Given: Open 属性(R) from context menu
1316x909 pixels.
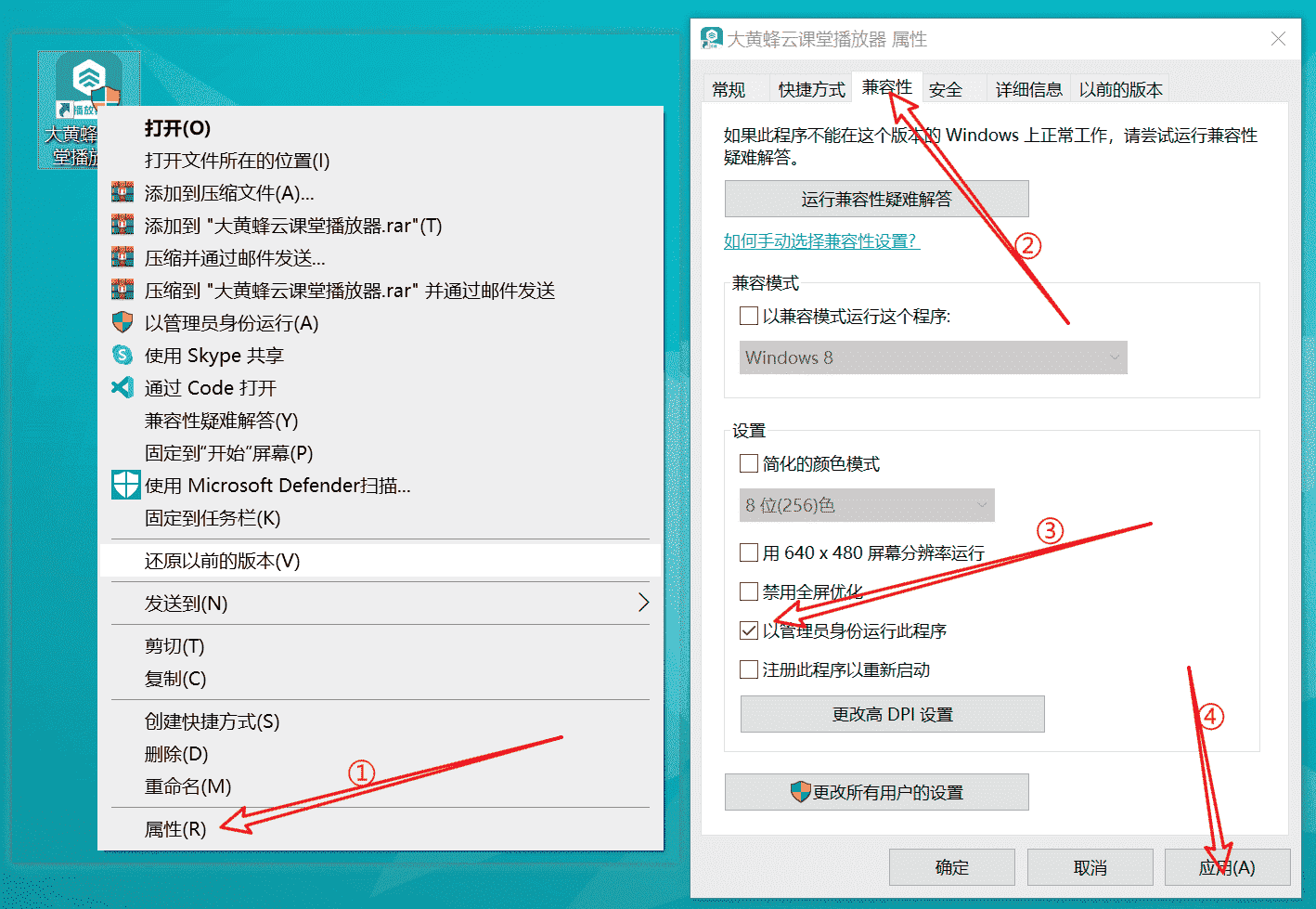Looking at the screenshot, I should pos(381,829).
